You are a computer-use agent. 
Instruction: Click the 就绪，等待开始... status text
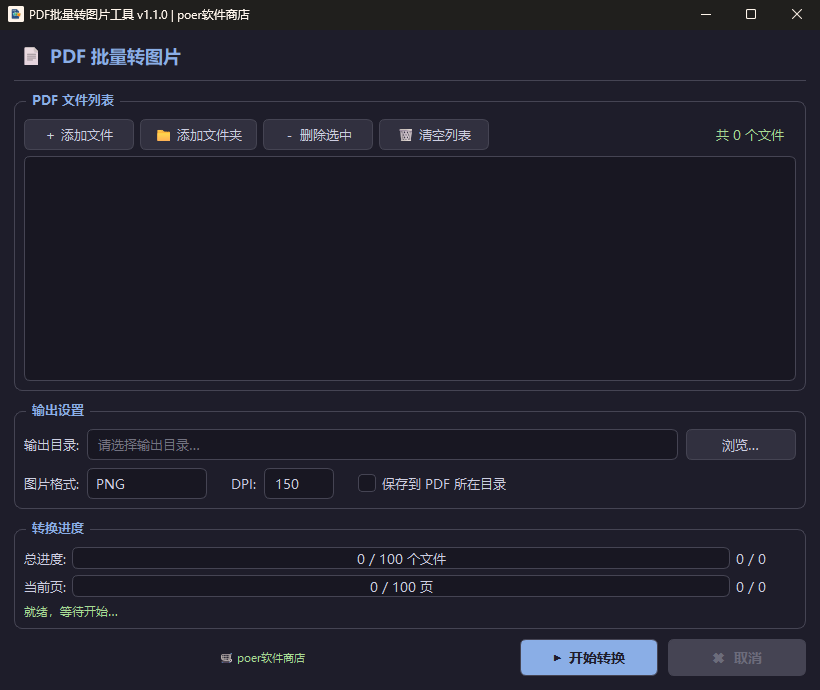point(71,612)
